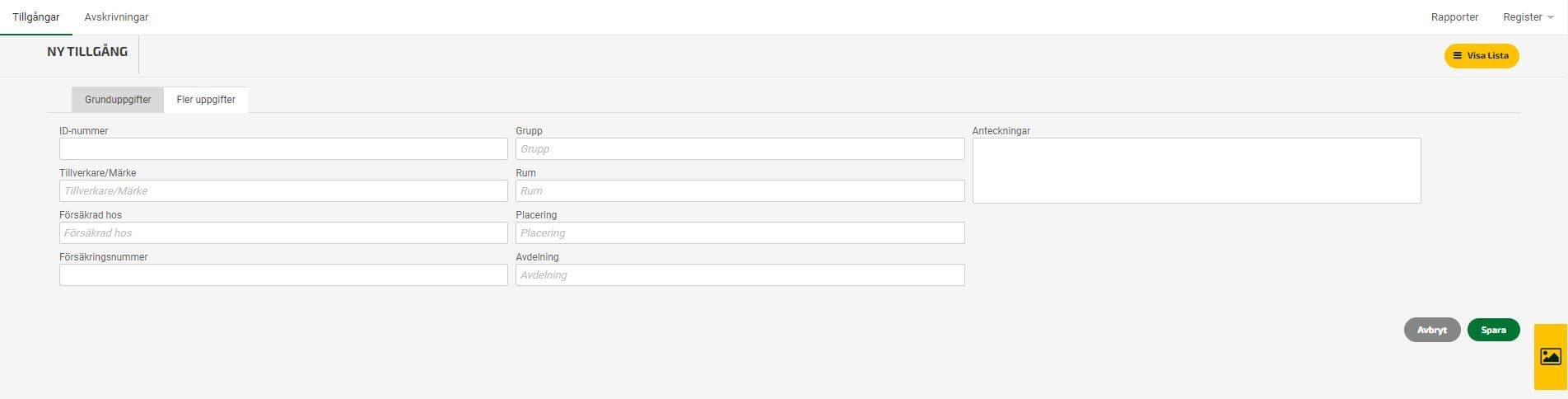The width and height of the screenshot is (1568, 399).
Task: Save with the green Spara button
Action: pos(1493,330)
